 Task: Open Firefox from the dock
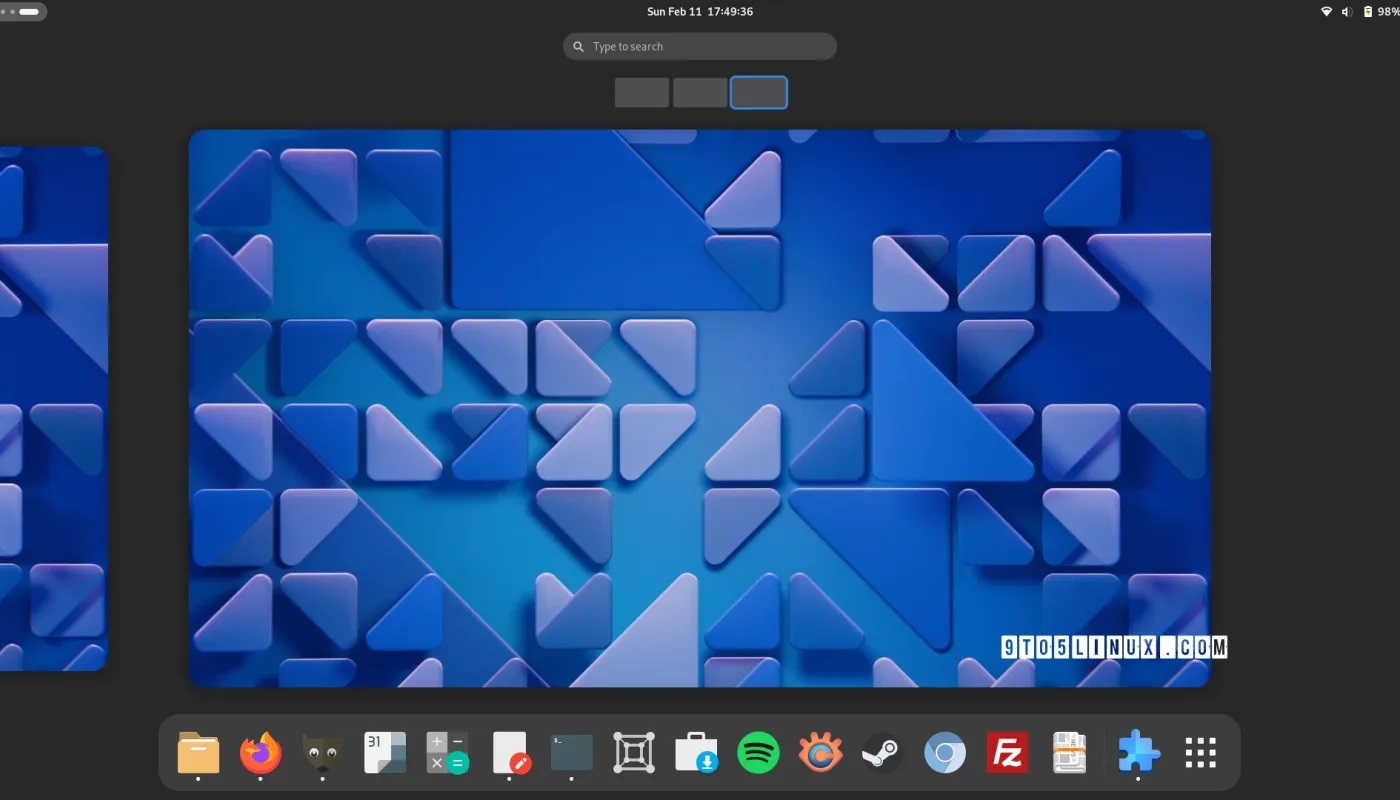point(260,752)
